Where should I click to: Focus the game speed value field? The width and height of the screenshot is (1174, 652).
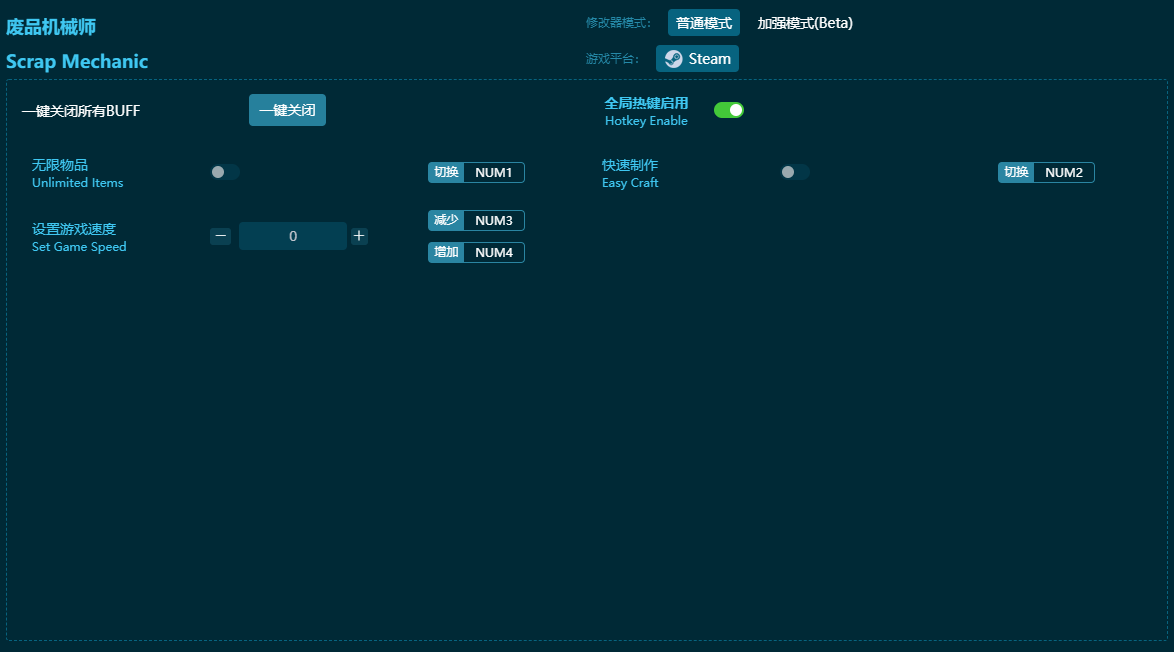(x=293, y=236)
